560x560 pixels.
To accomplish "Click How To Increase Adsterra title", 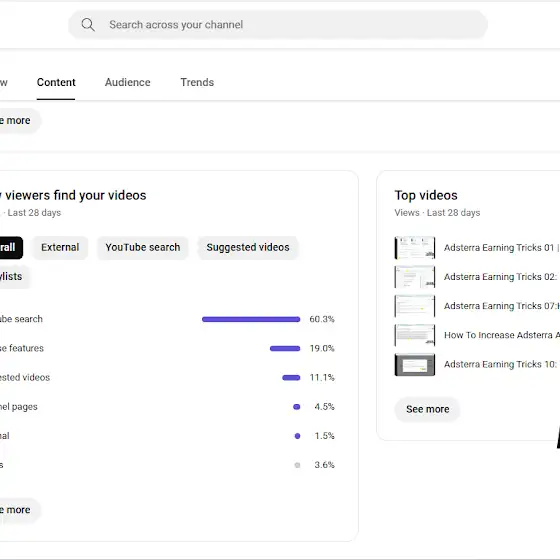I will point(501,335).
